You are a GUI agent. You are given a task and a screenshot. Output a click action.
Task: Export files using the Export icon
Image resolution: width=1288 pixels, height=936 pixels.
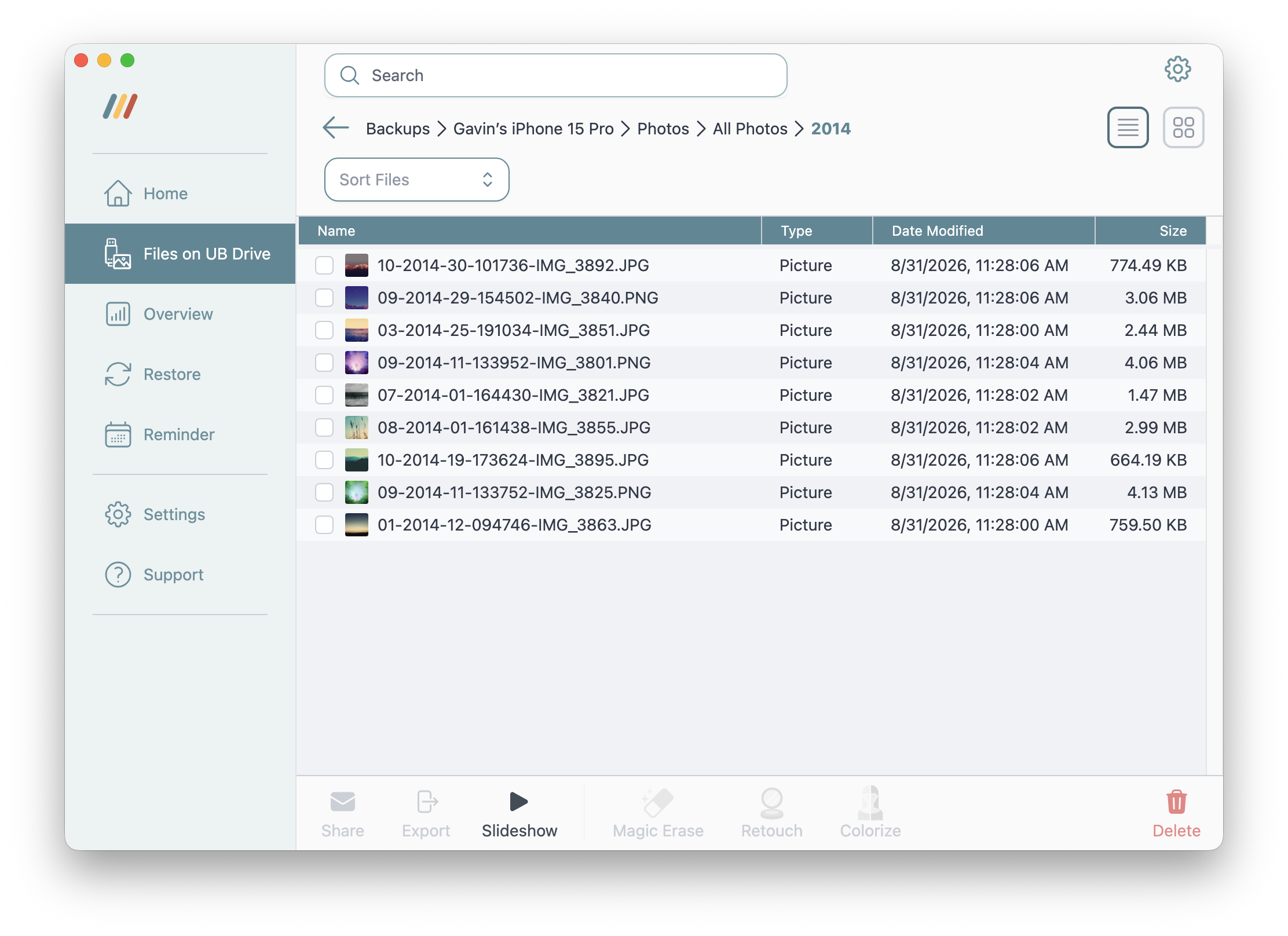427,802
